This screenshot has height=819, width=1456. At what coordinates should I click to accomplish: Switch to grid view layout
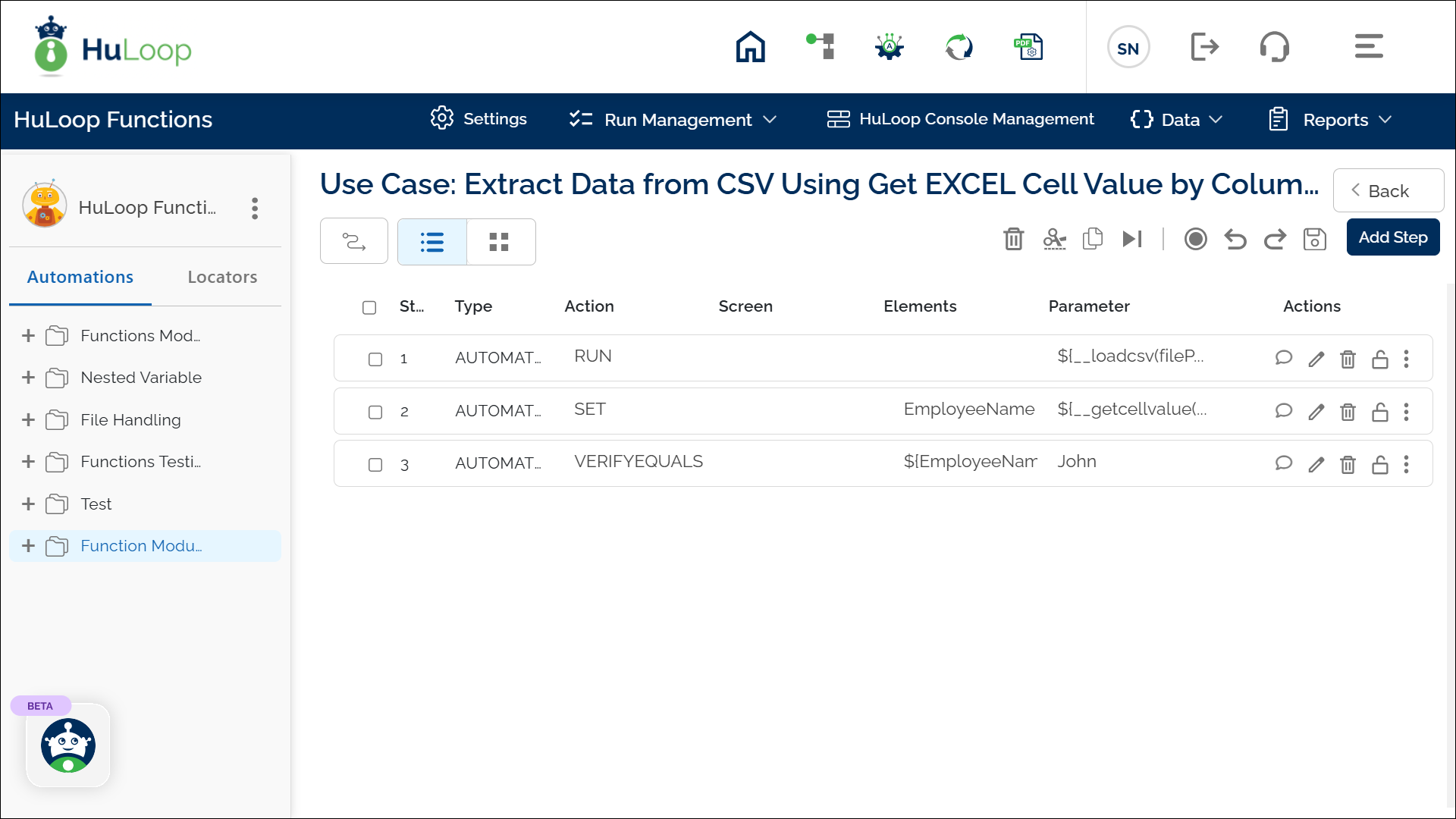pos(499,242)
